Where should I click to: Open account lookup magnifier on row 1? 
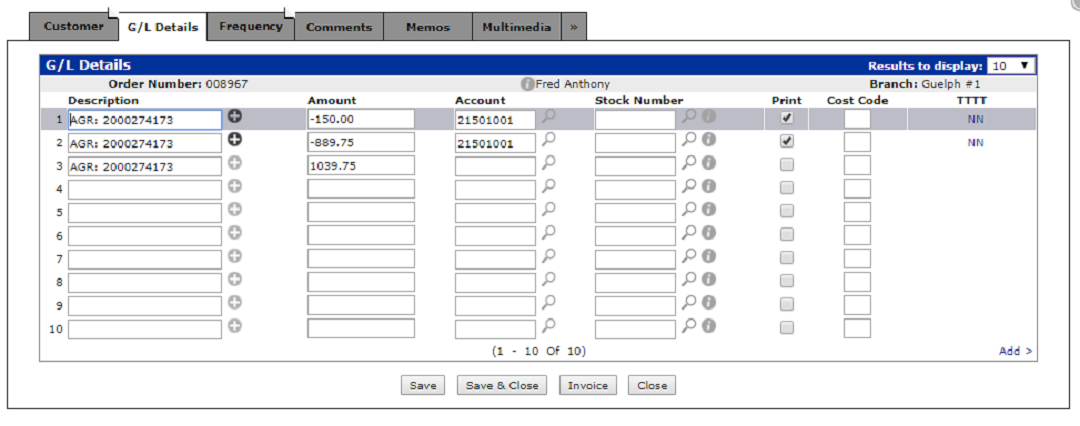549,116
